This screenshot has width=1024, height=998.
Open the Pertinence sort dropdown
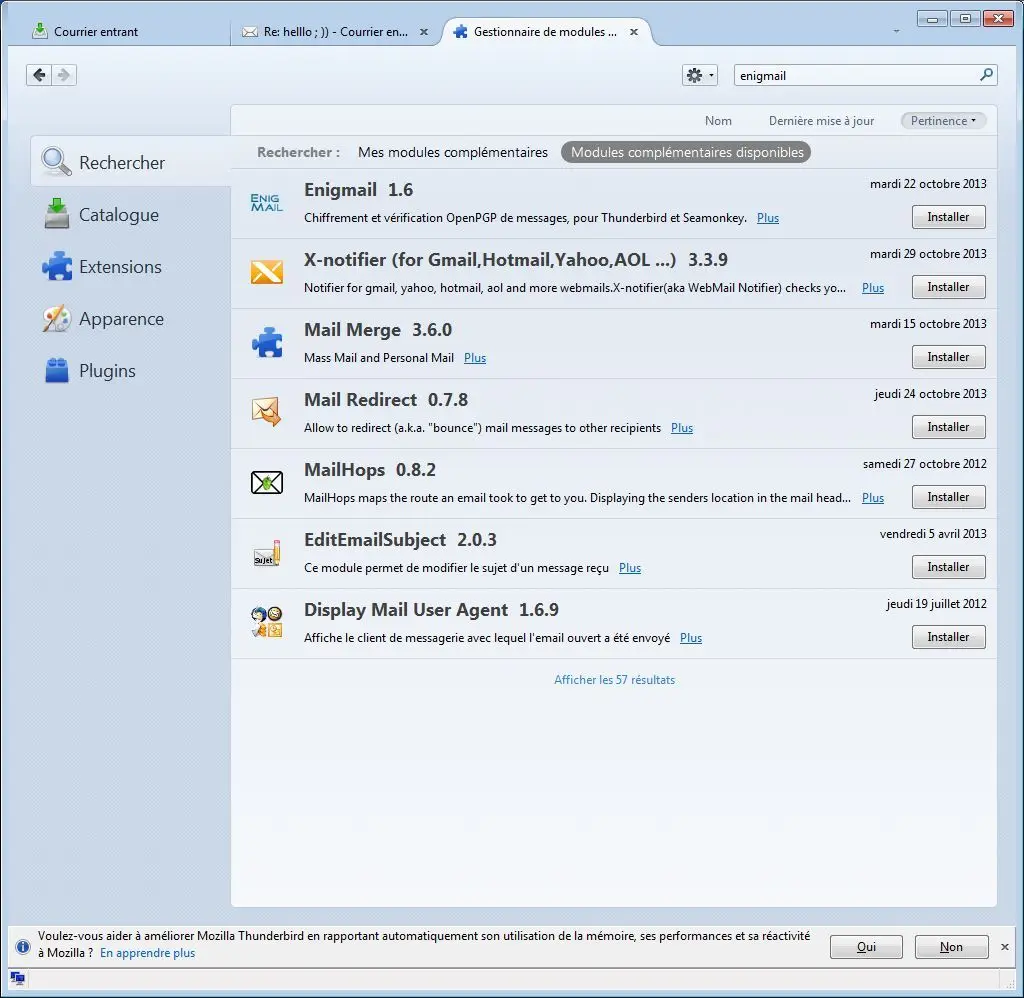tap(943, 121)
